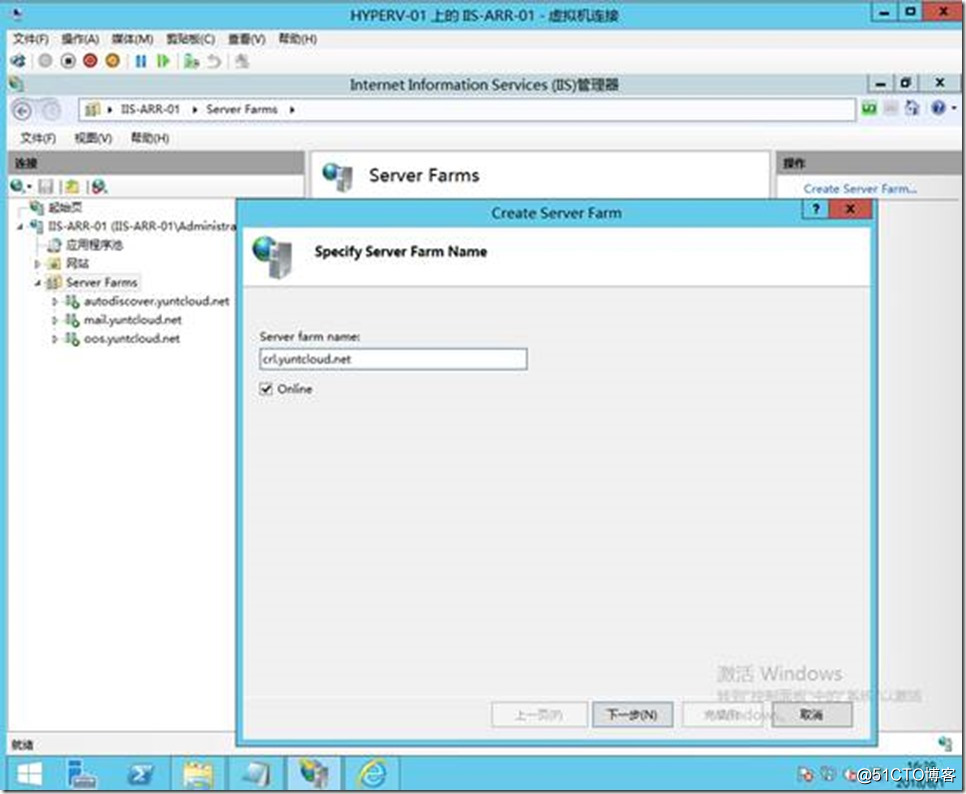Viewport: 966px width, 794px height.
Task: Click the green Reset/Resume VM icon
Action: click(x=163, y=61)
